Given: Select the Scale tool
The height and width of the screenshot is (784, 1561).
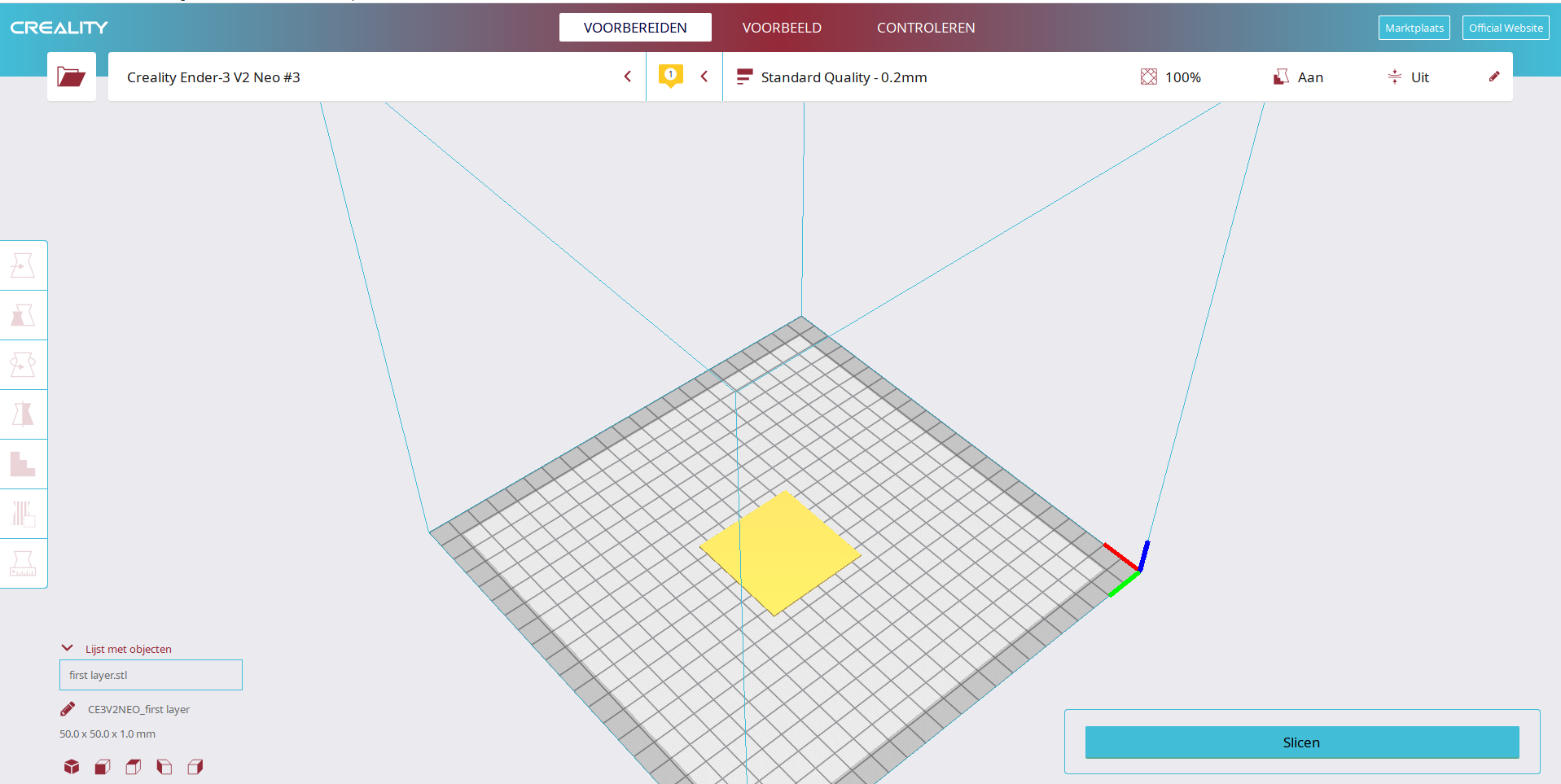Looking at the screenshot, I should point(24,316).
